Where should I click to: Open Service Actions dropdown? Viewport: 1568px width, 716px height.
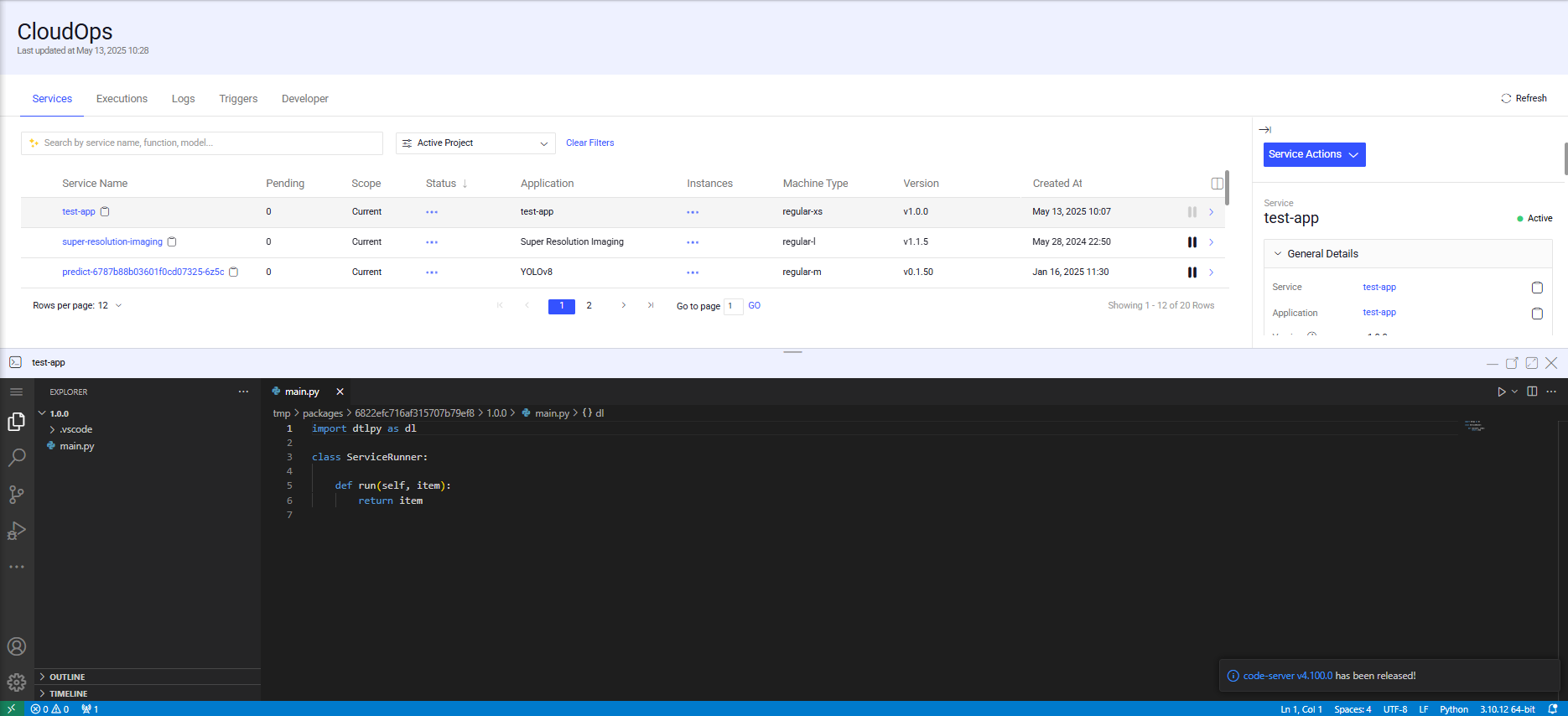[x=1314, y=154]
